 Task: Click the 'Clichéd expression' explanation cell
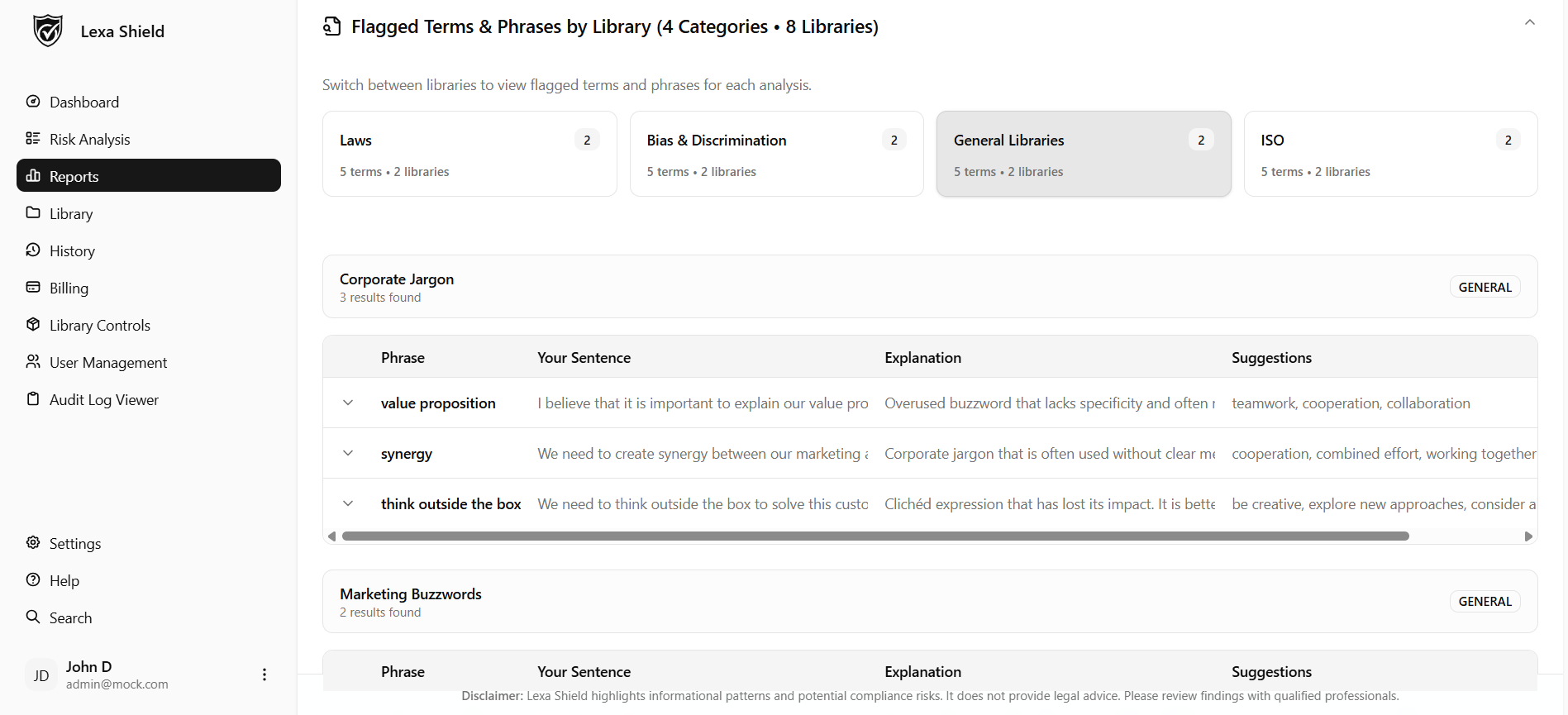[x=1050, y=504]
